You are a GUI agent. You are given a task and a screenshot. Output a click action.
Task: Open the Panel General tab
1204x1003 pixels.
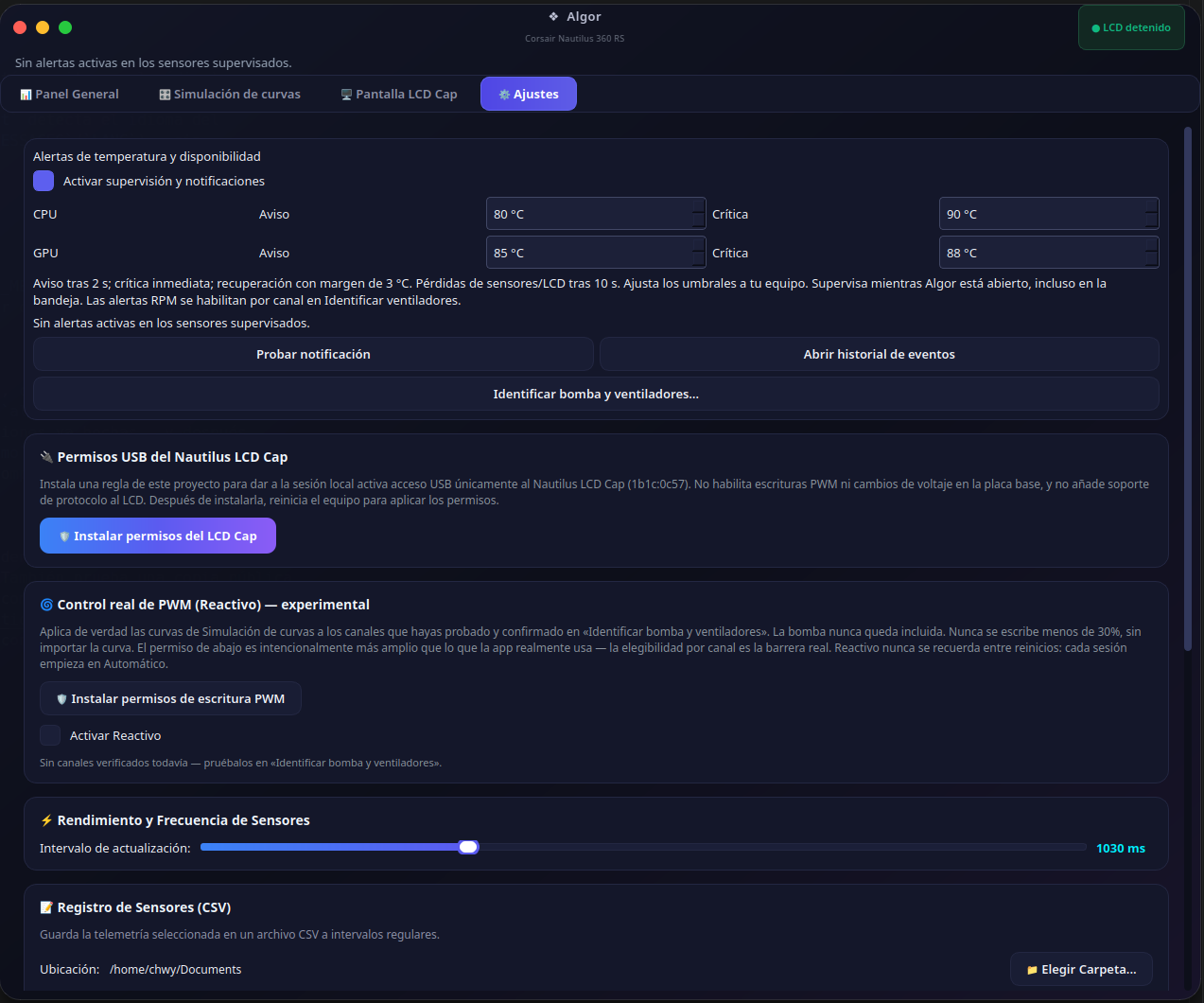click(x=69, y=94)
